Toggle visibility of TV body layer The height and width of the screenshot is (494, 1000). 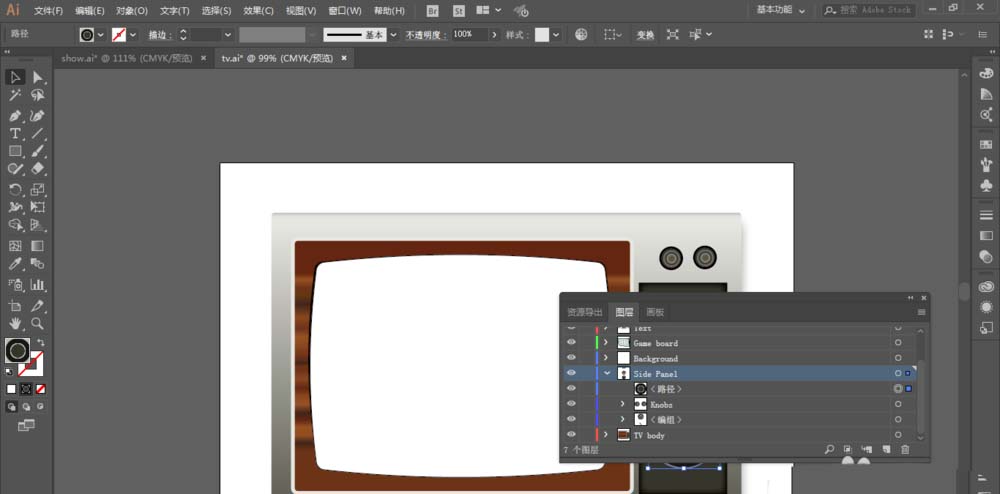(571, 435)
